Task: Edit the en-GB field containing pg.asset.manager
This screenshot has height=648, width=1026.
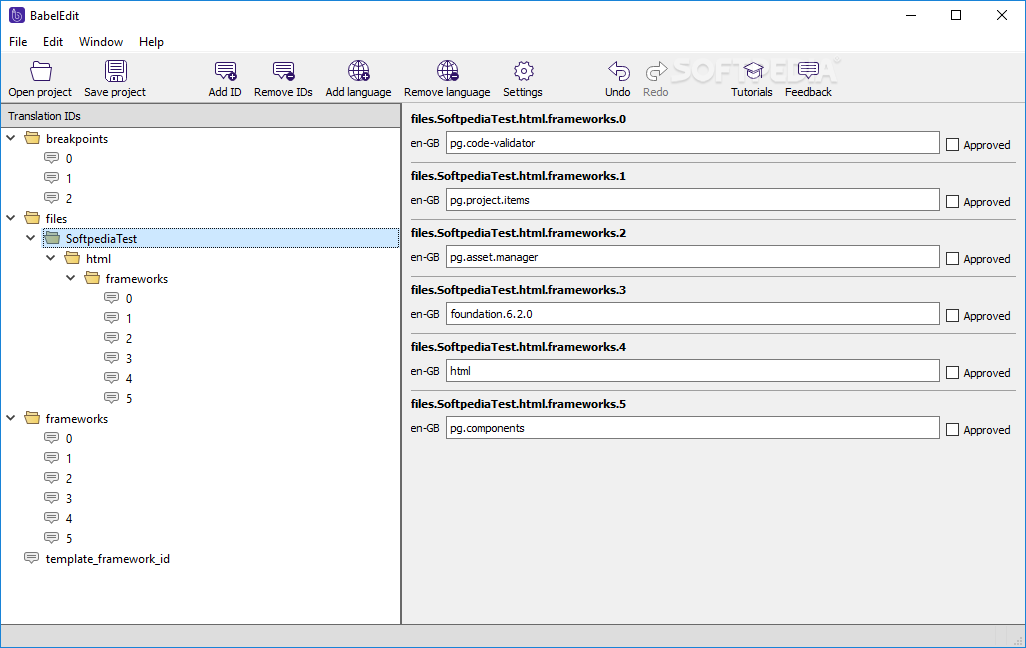Action: click(x=692, y=257)
